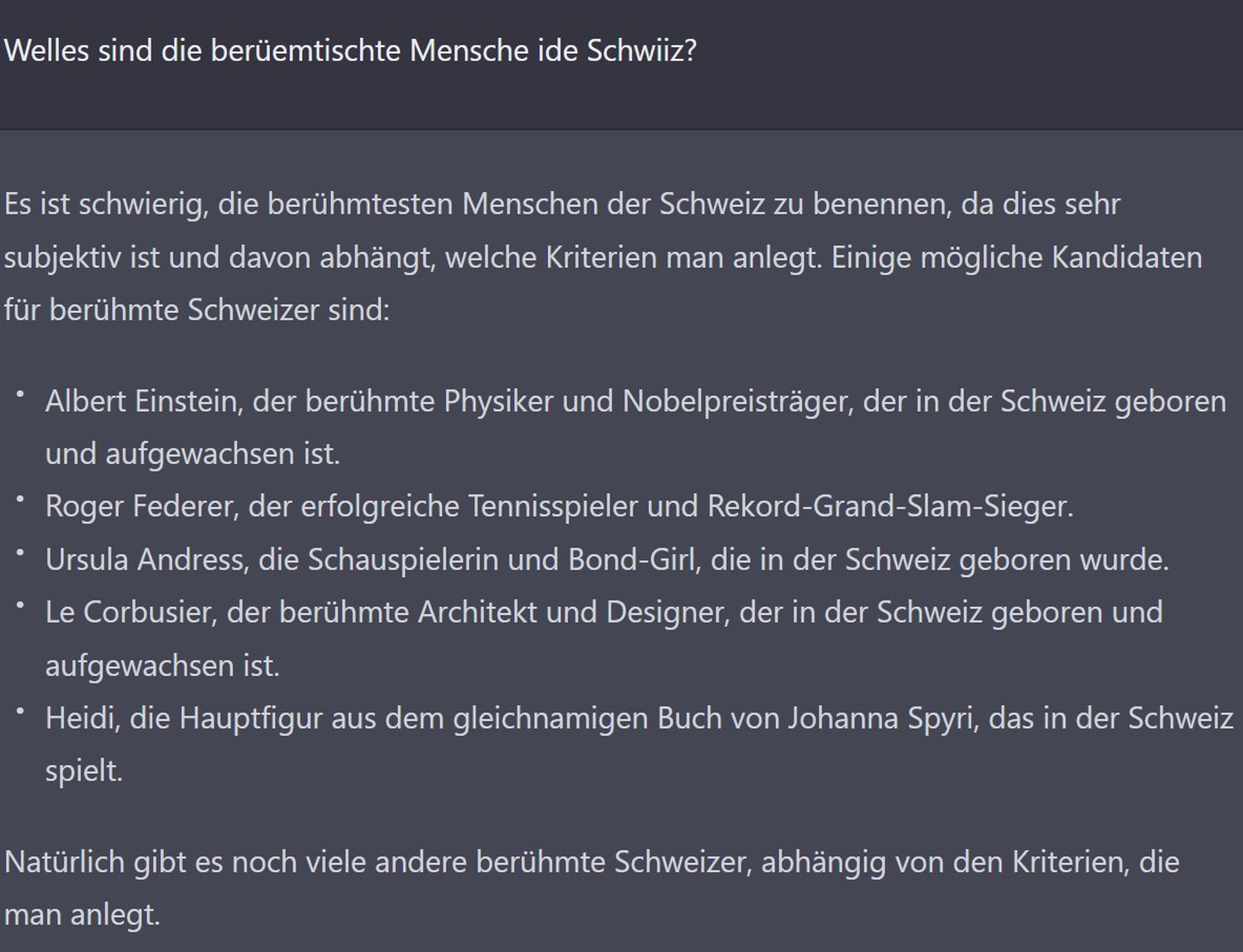The width and height of the screenshot is (1243, 952).
Task: Click the final line 'man anlegt.'
Action: (82, 915)
